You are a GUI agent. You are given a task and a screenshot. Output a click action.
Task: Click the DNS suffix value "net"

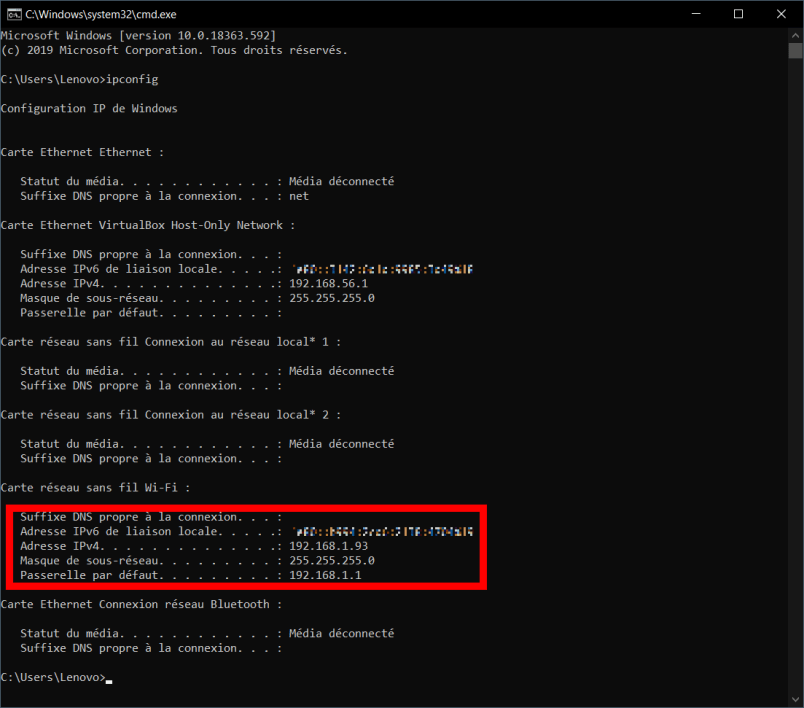299,196
